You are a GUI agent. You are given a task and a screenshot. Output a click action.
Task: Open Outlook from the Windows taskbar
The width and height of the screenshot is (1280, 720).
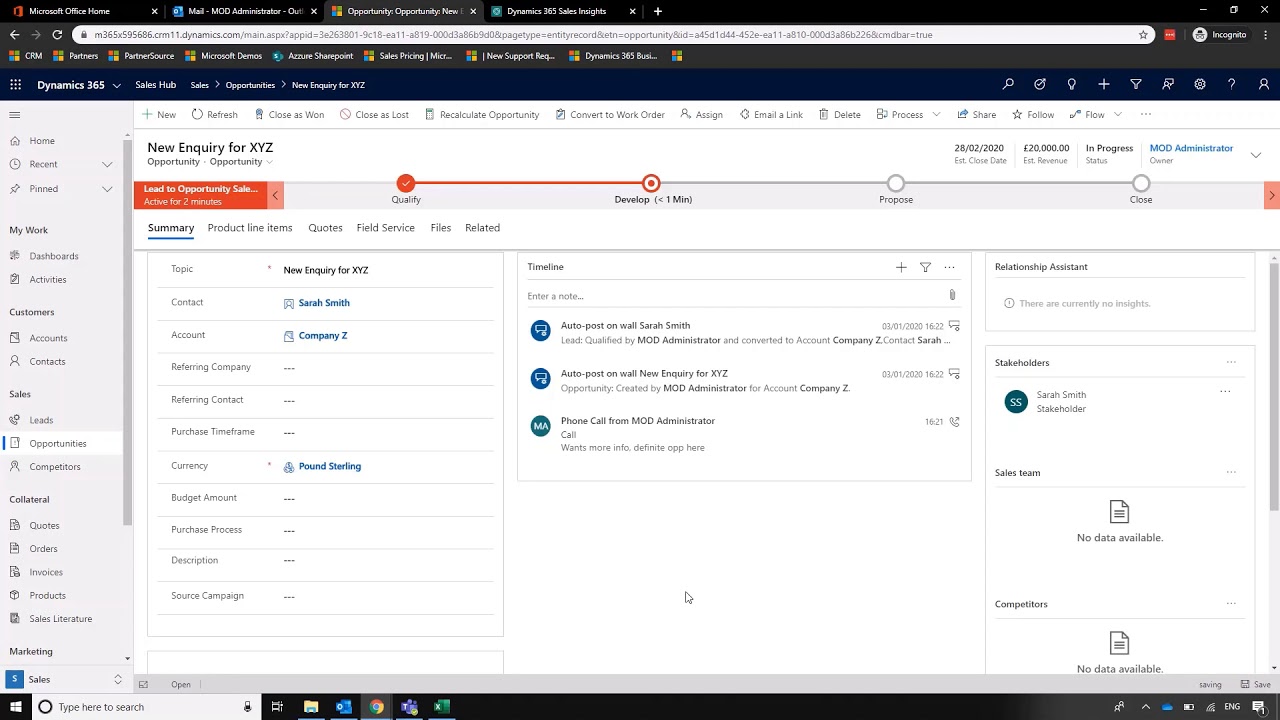344,707
